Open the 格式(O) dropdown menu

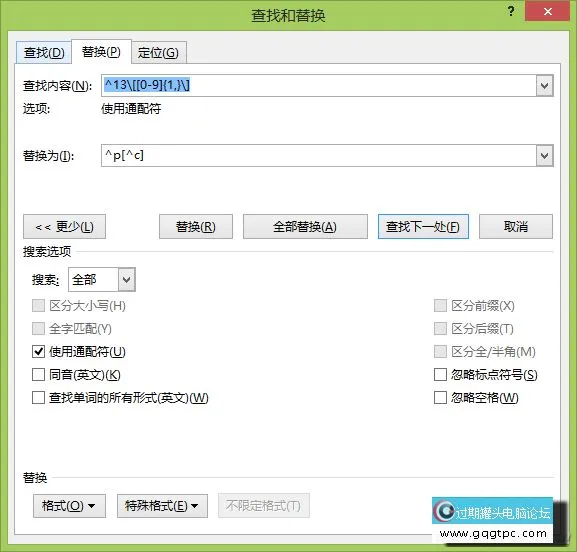click(70, 506)
